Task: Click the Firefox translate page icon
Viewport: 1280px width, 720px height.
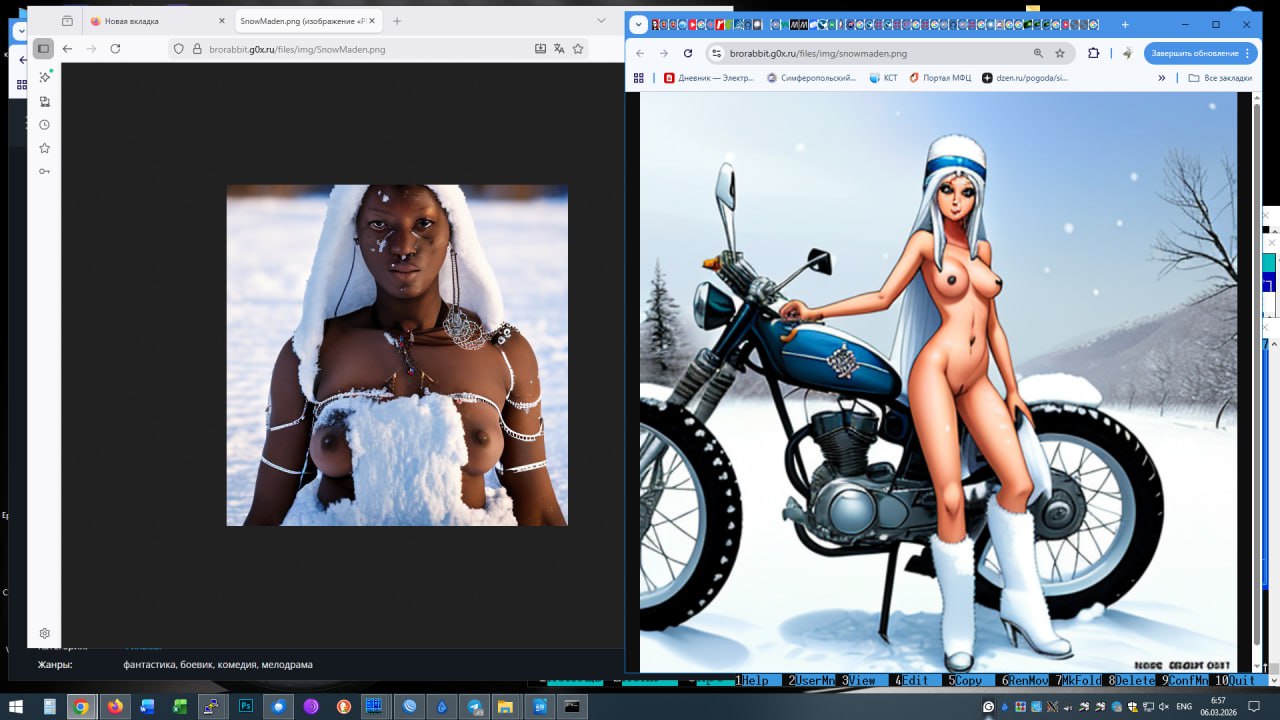Action: [559, 49]
